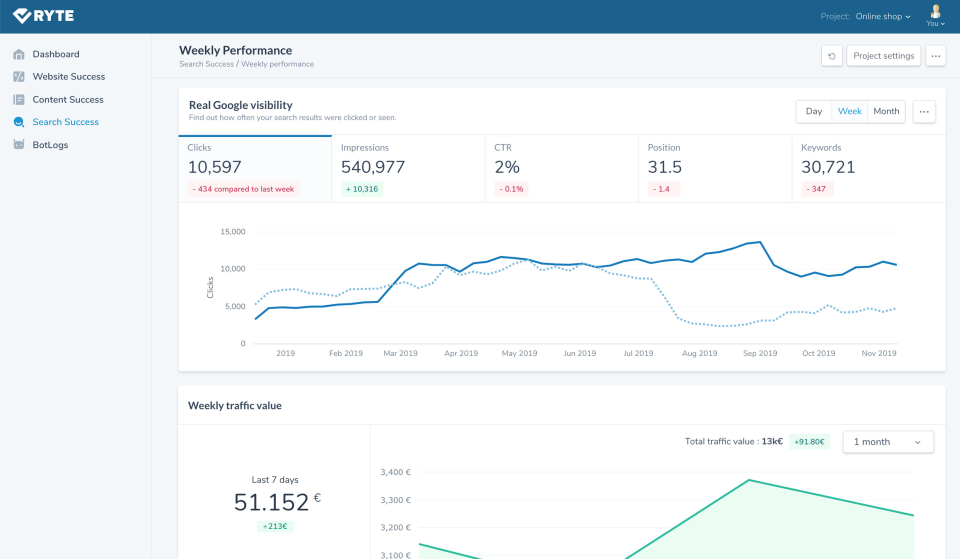
Task: Switch chart granularity to Day
Action: coord(814,111)
